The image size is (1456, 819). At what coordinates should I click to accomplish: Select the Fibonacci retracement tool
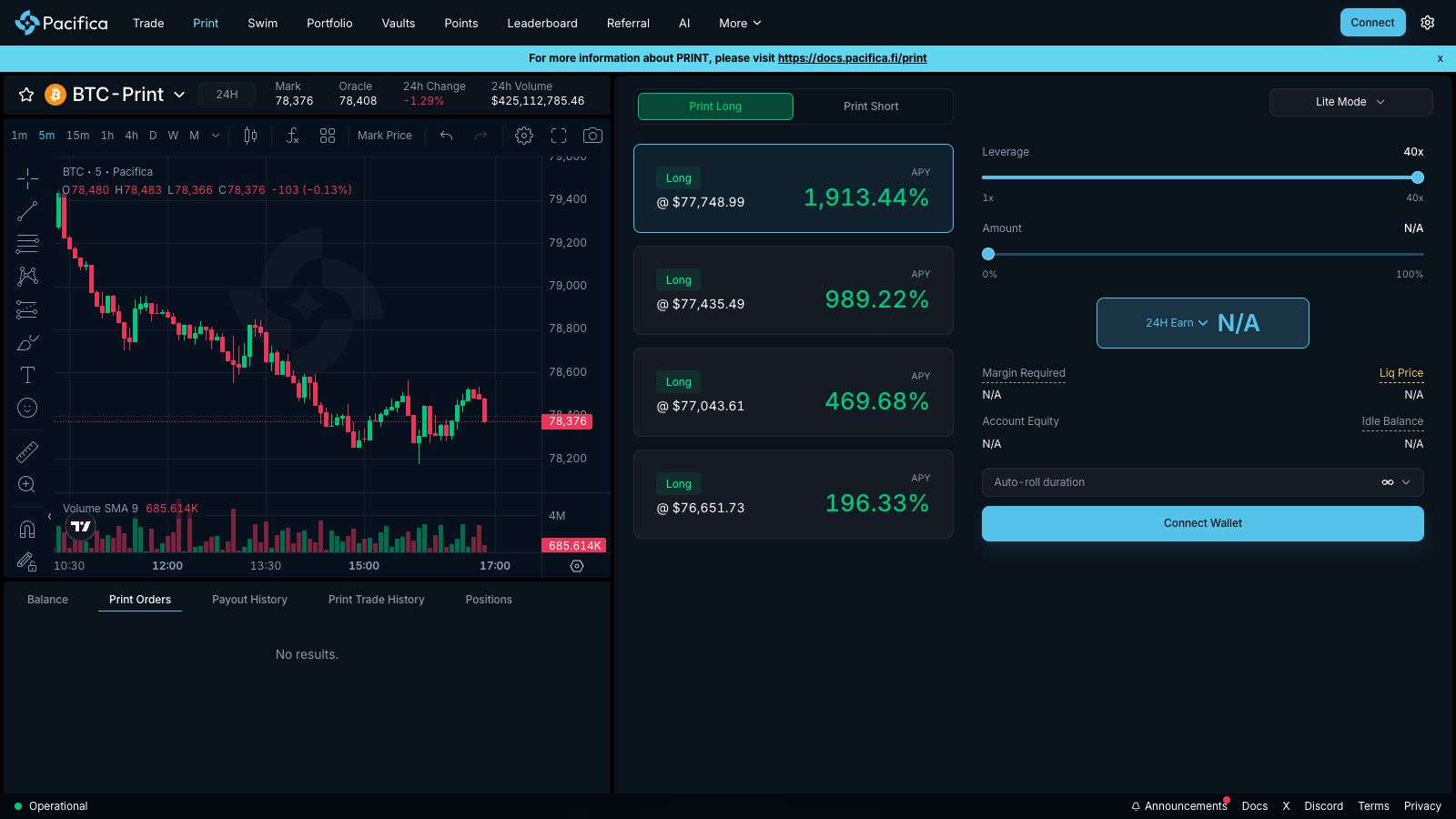tap(27, 244)
